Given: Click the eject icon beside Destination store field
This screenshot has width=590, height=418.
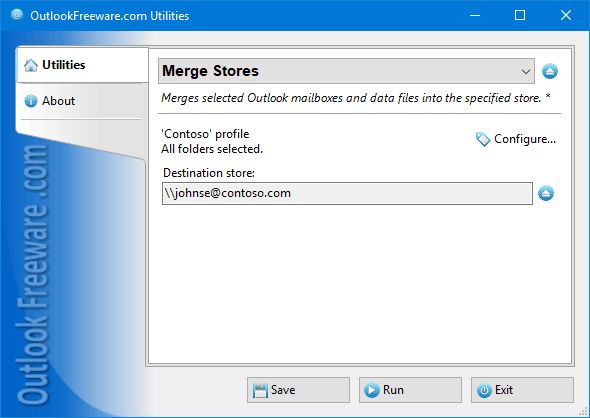Looking at the screenshot, I should pyautogui.click(x=546, y=193).
